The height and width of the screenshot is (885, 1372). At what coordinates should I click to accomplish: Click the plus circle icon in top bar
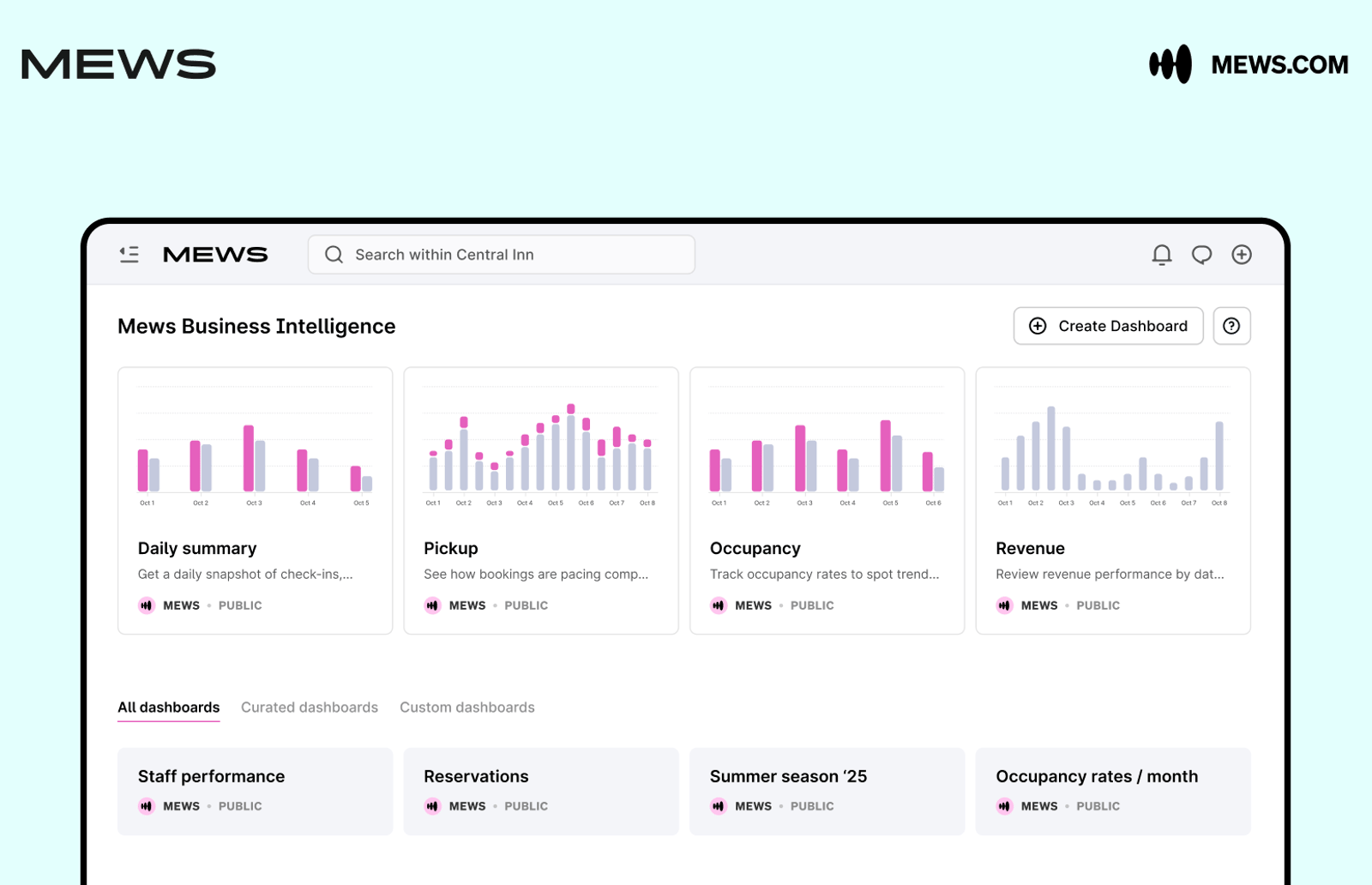(x=1242, y=255)
